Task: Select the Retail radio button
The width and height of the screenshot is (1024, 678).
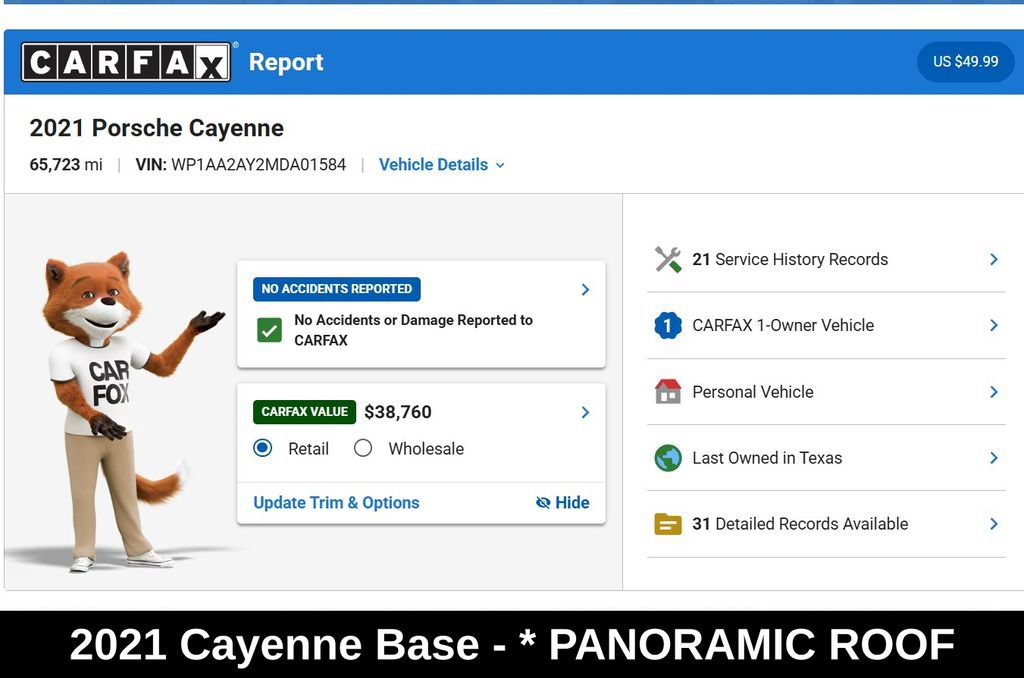Action: pyautogui.click(x=263, y=448)
